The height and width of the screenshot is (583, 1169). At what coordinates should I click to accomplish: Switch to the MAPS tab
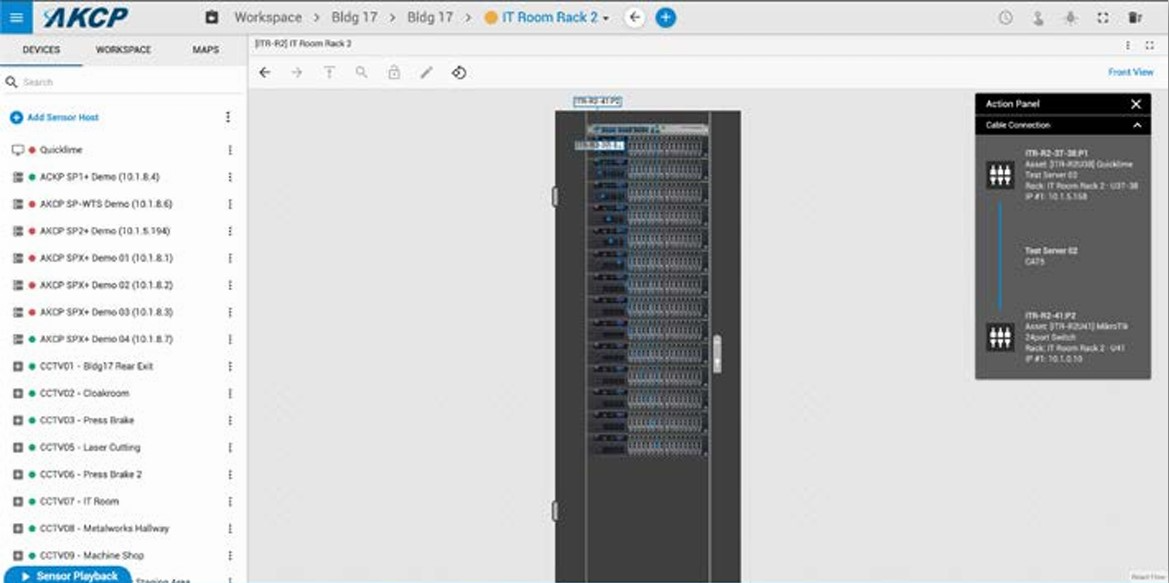click(206, 50)
